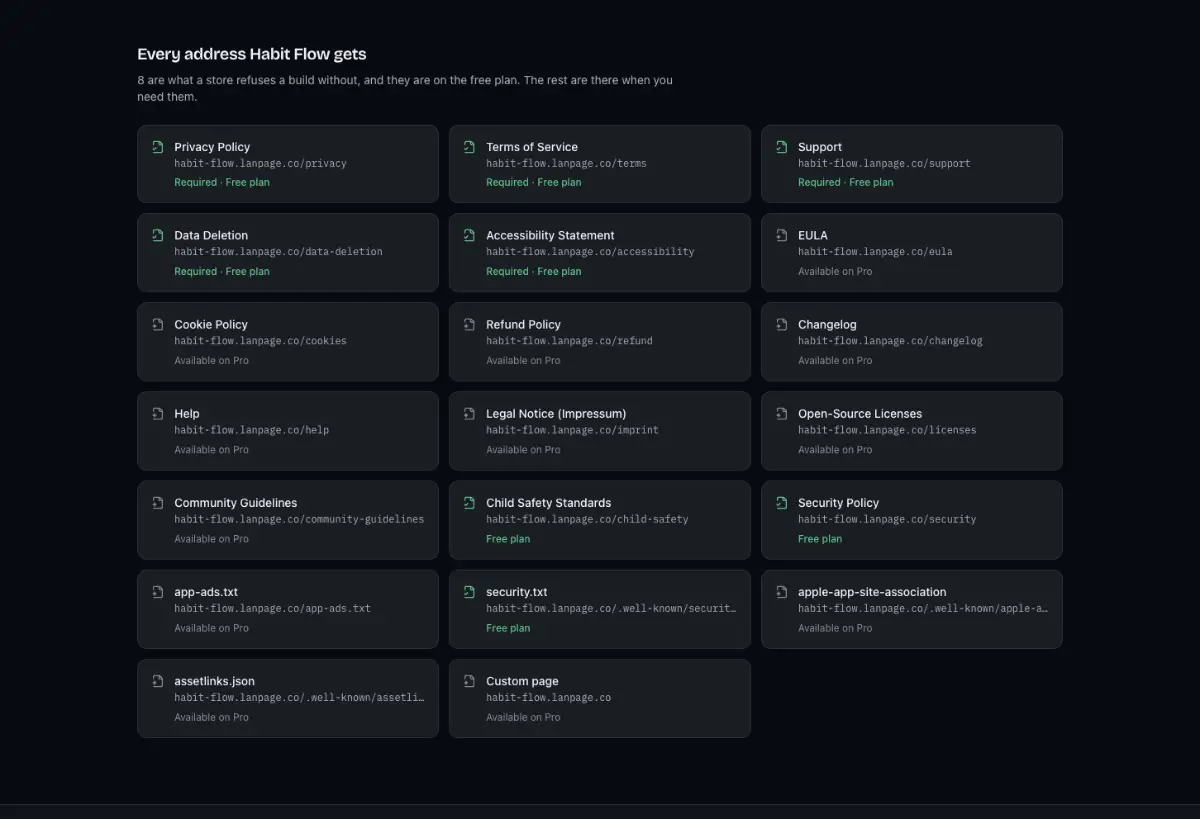Click the file icon beside Accessibility Statement
The image size is (1200, 819).
coord(470,236)
